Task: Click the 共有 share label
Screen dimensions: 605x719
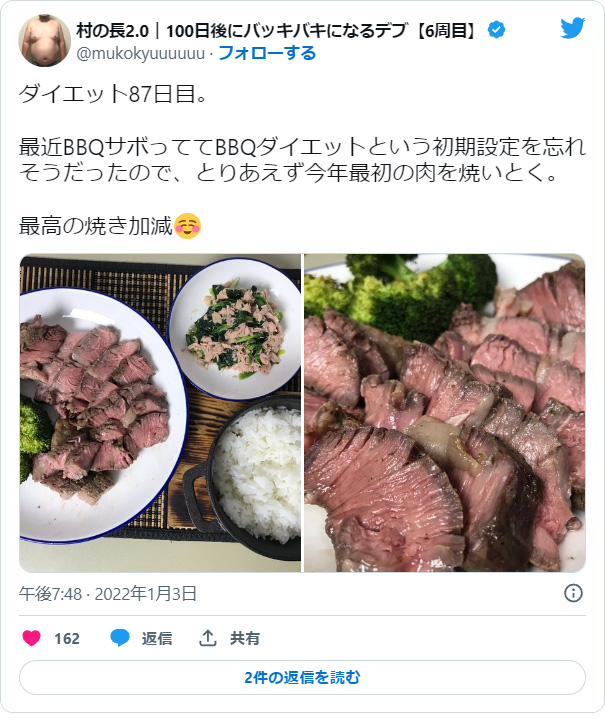Action: click(x=245, y=638)
